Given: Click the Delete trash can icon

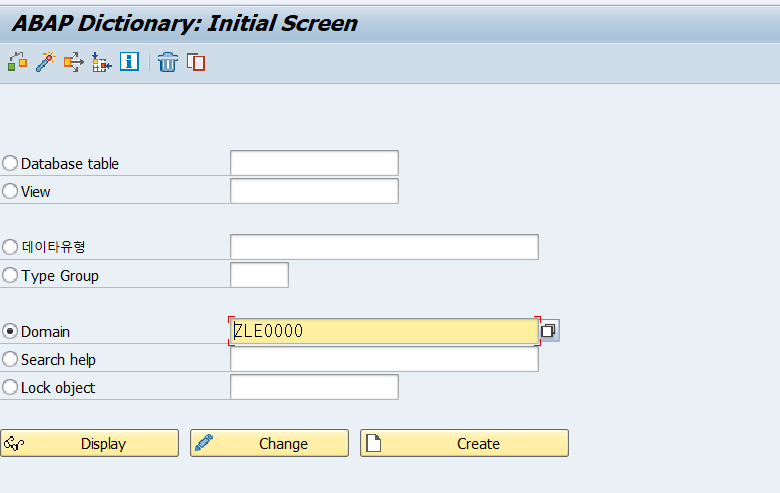Looking at the screenshot, I should pos(168,62).
